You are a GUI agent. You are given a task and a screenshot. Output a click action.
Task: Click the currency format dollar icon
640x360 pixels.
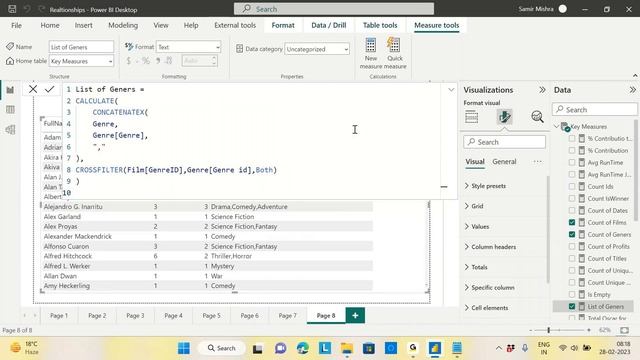pos(129,61)
